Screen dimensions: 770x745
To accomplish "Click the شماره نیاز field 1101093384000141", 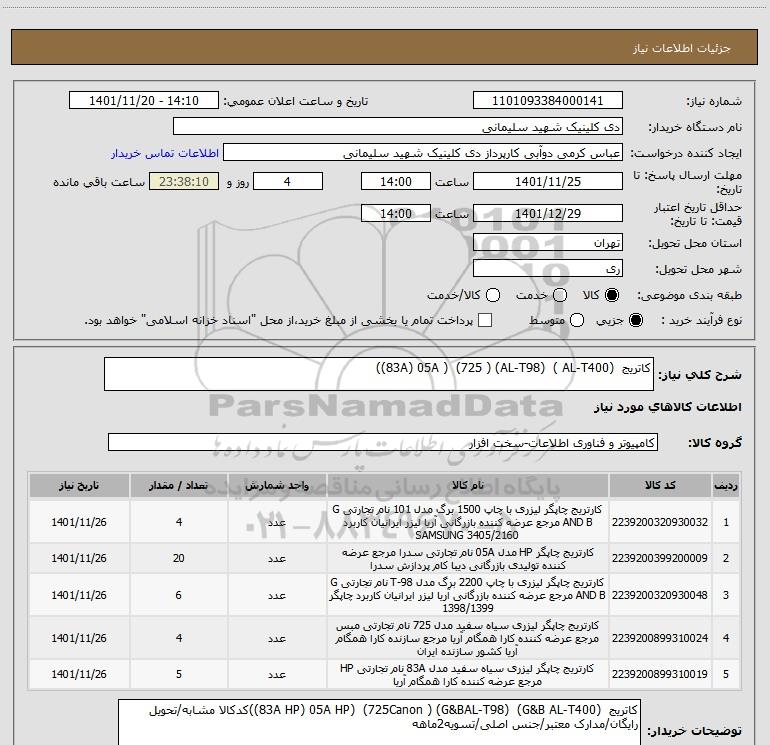I will point(548,101).
